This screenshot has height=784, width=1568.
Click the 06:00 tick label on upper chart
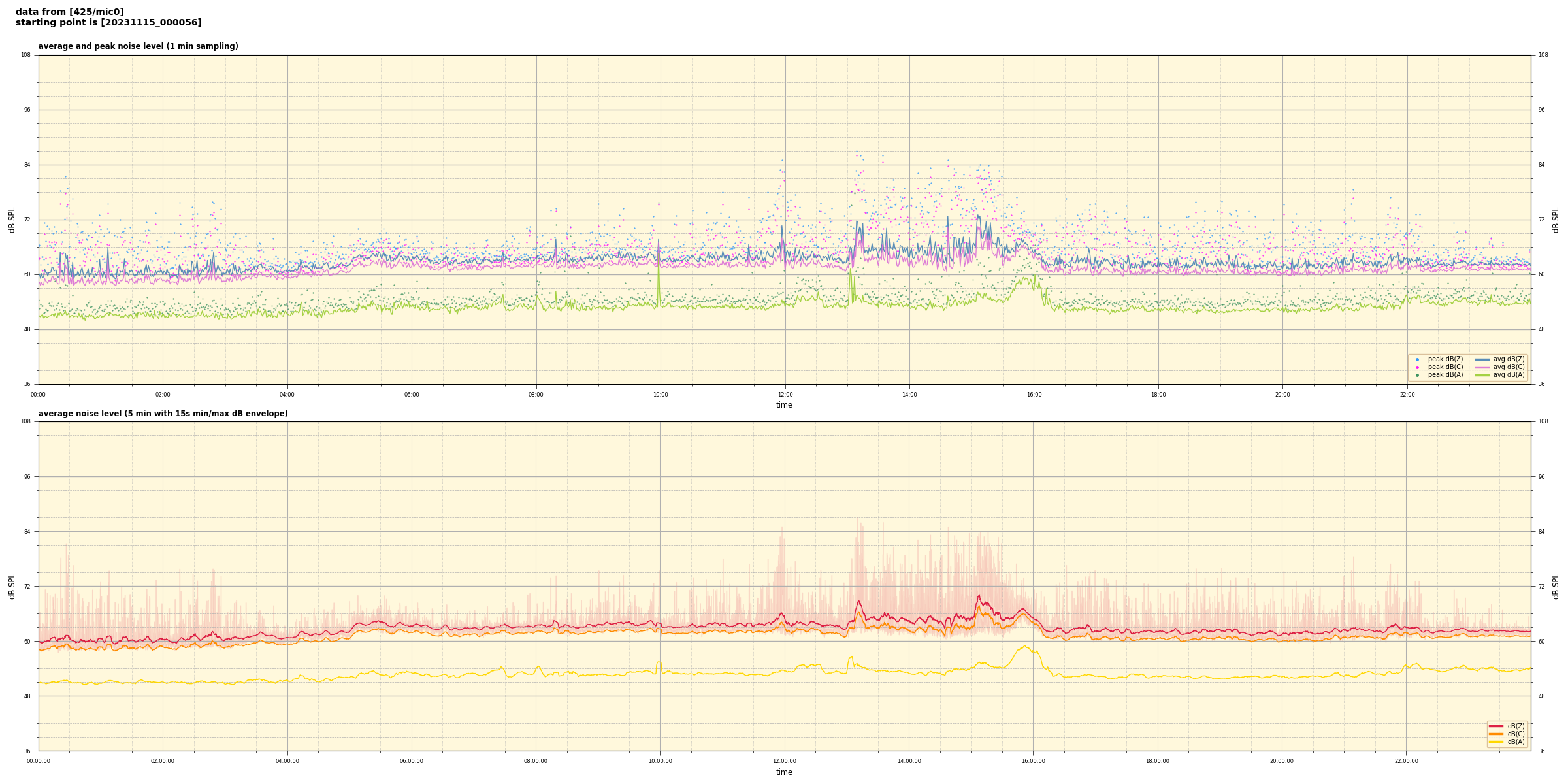coord(412,395)
